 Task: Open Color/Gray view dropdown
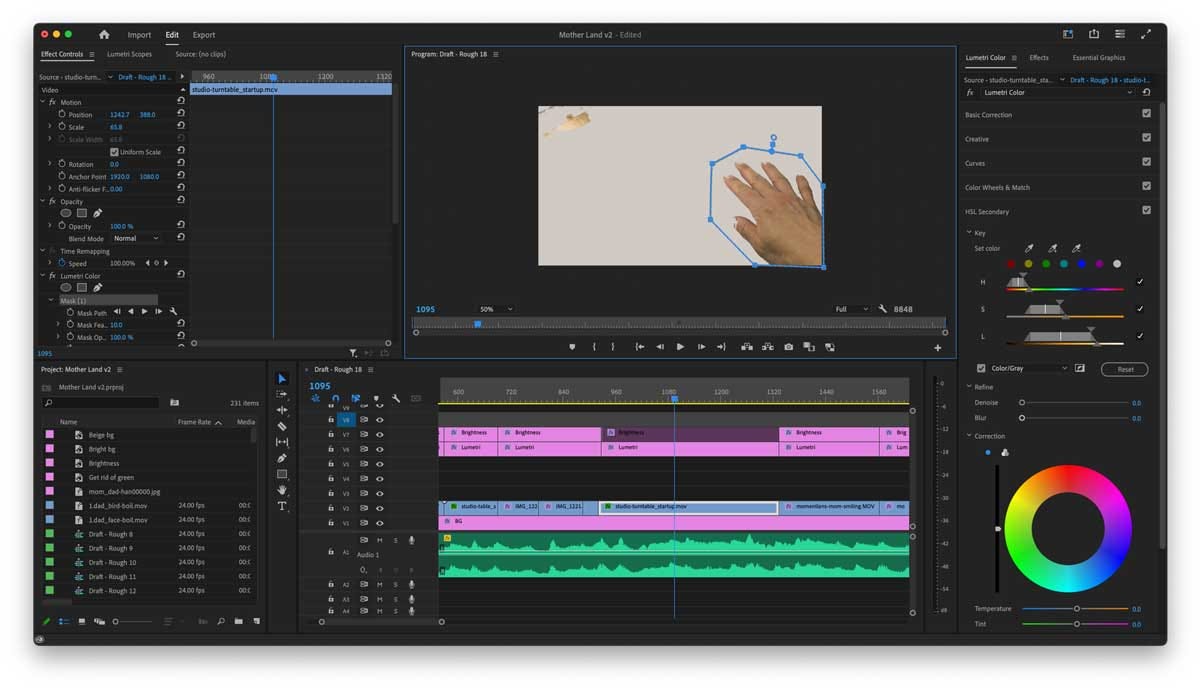1029,369
